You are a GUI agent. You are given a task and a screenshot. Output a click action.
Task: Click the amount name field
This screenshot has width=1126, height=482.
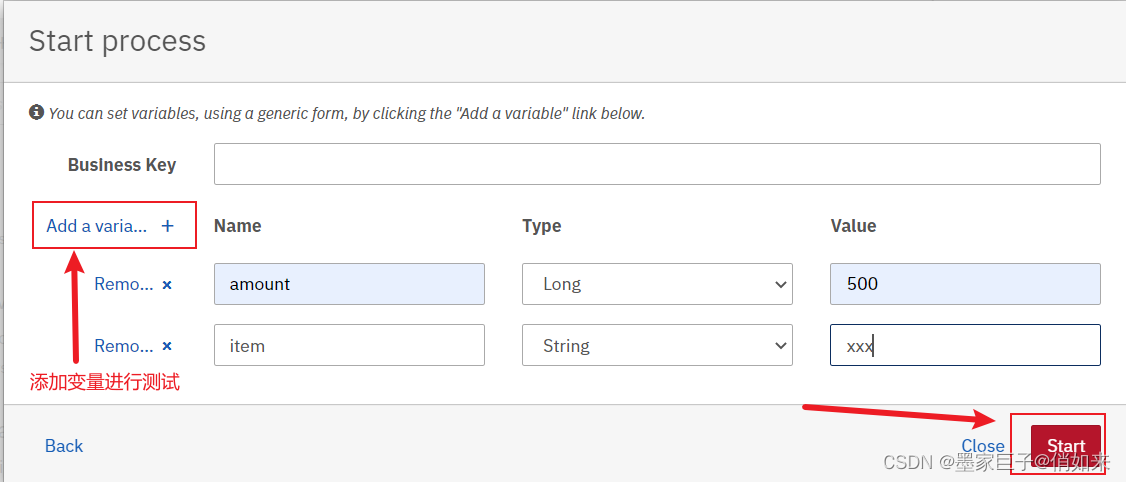coord(349,284)
